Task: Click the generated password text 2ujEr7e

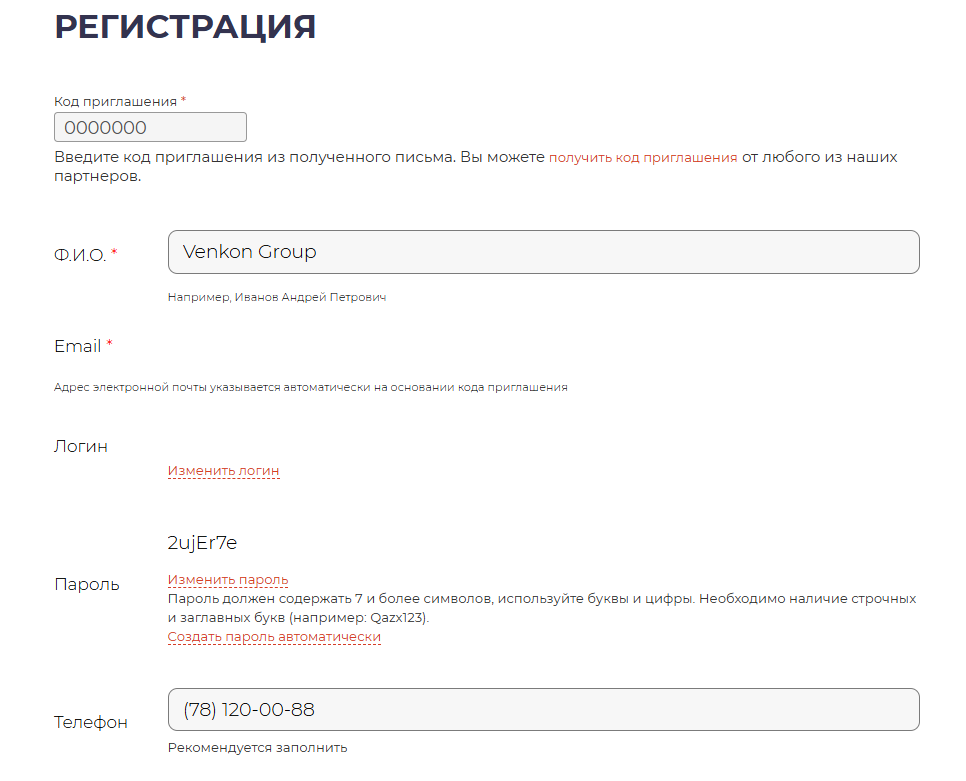Action: click(x=202, y=543)
